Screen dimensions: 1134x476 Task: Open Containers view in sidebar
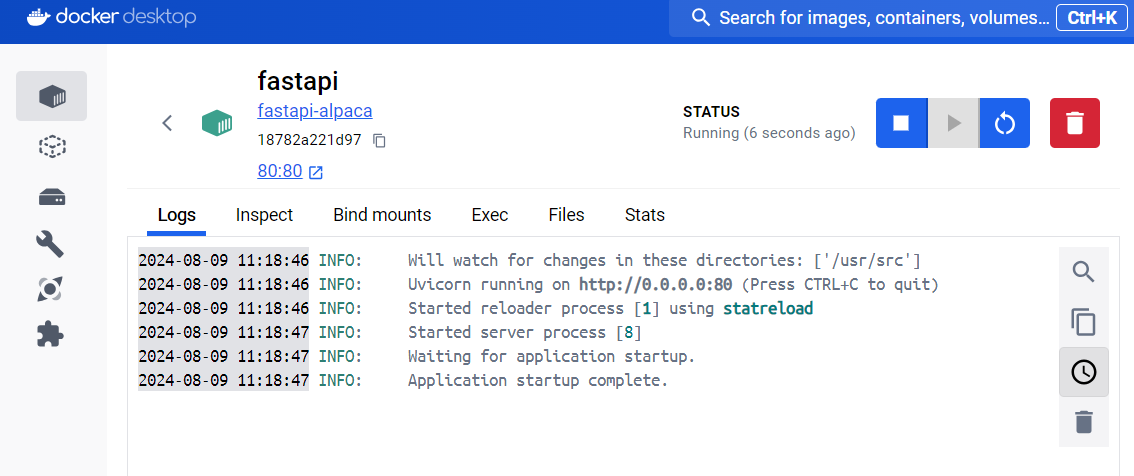pyautogui.click(x=51, y=96)
